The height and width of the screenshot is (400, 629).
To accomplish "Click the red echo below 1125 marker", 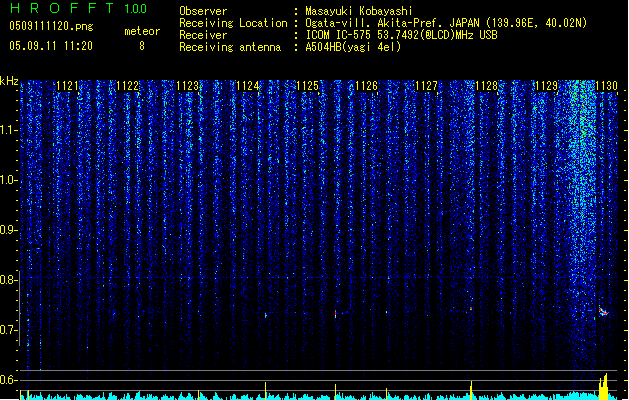I will 335,314.
